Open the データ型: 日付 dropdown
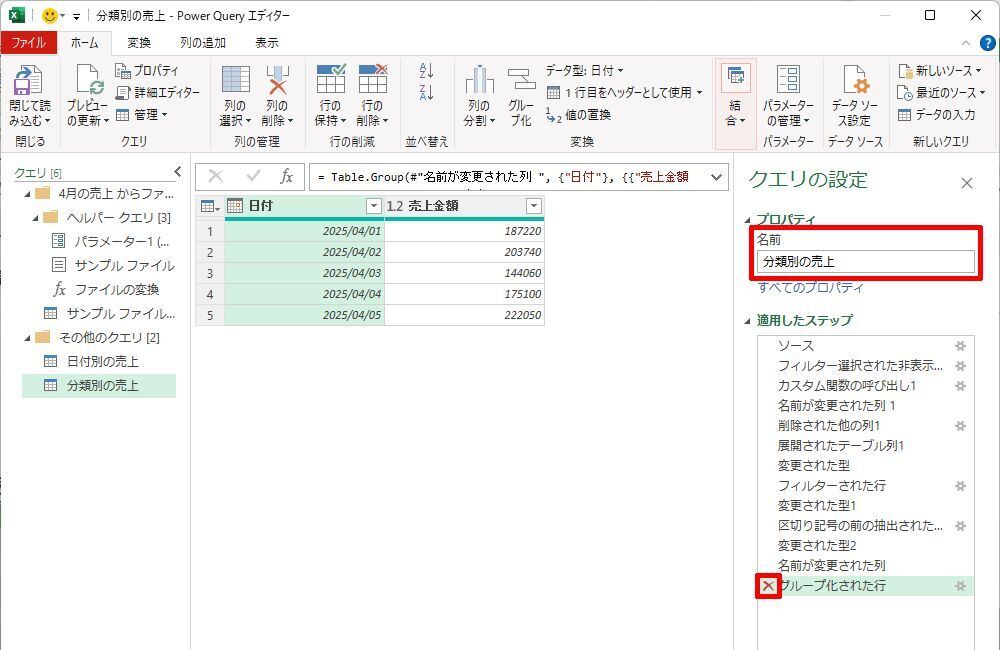1000x650 pixels. click(x=585, y=71)
